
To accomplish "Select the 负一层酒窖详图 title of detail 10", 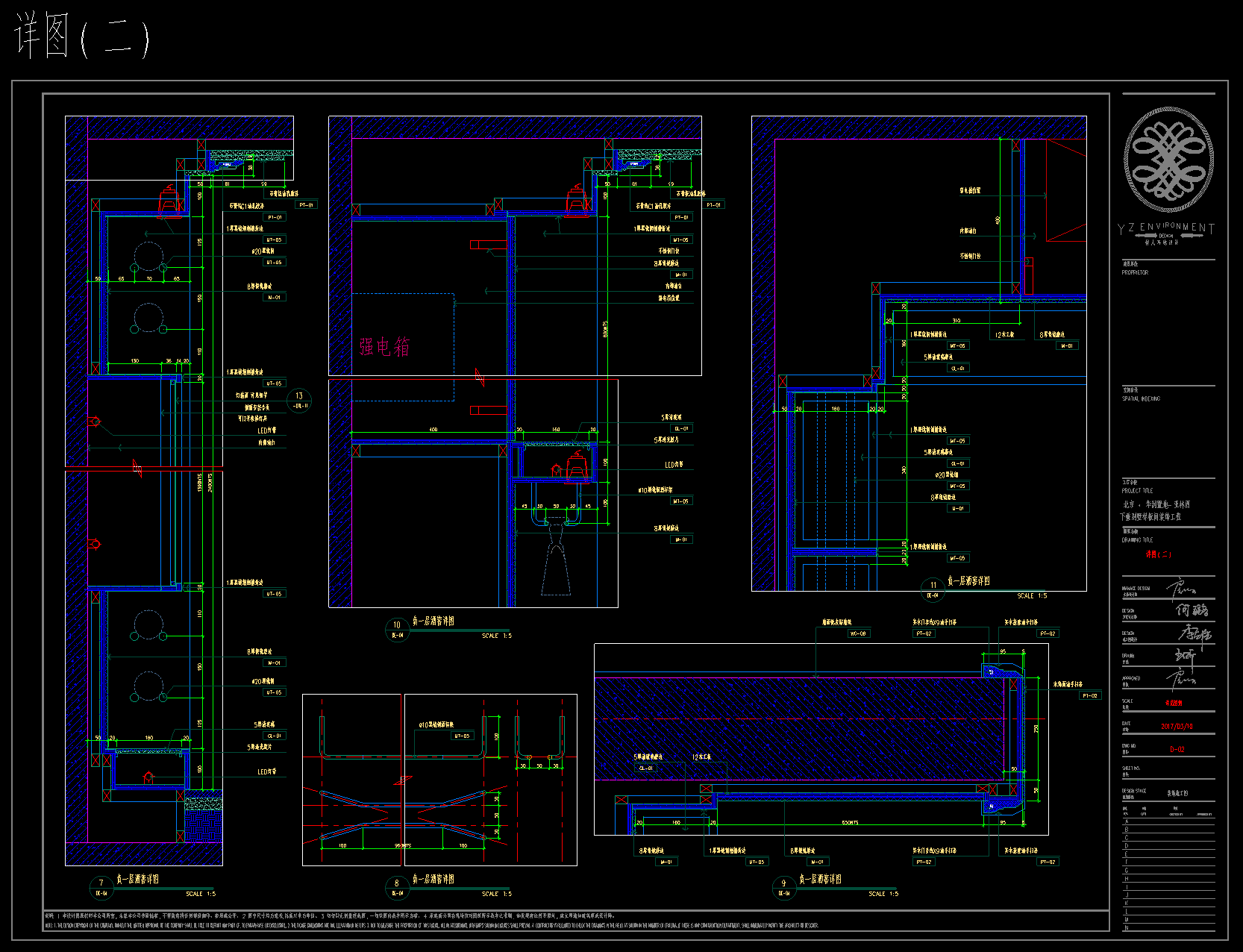I will click(x=433, y=621).
